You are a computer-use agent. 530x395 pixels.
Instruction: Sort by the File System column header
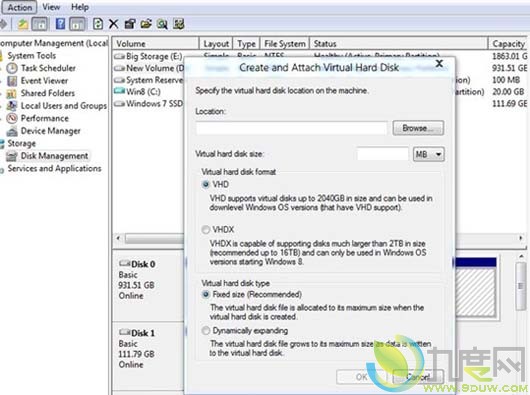285,44
